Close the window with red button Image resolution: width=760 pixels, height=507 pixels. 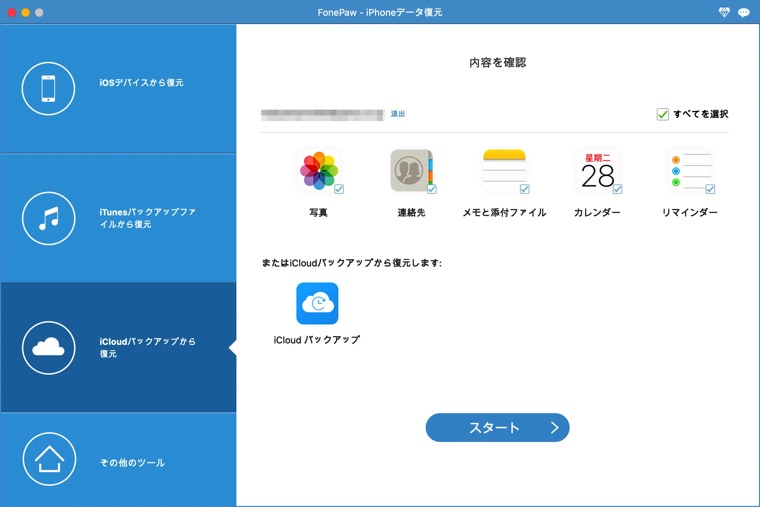tap(12, 13)
